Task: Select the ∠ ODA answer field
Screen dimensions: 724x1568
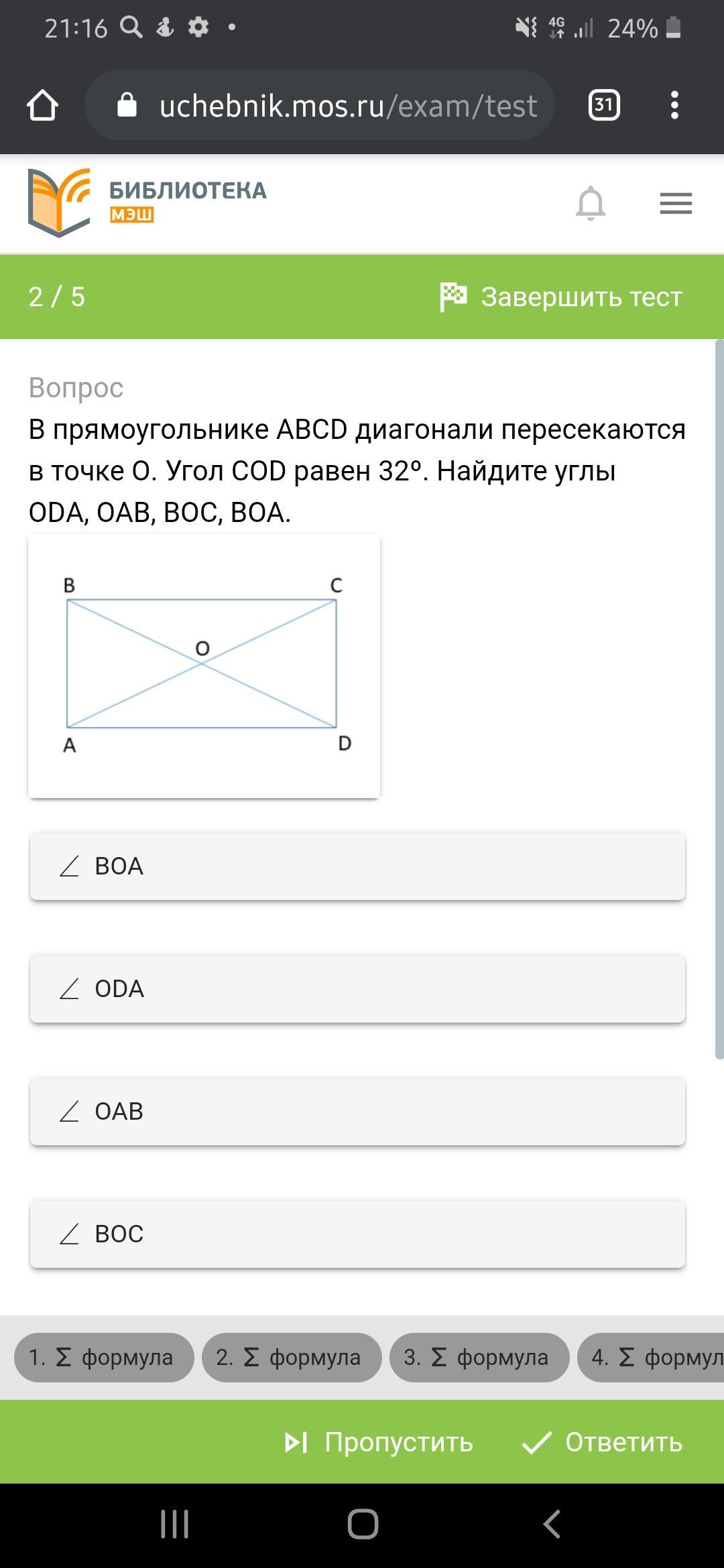Action: coord(357,989)
